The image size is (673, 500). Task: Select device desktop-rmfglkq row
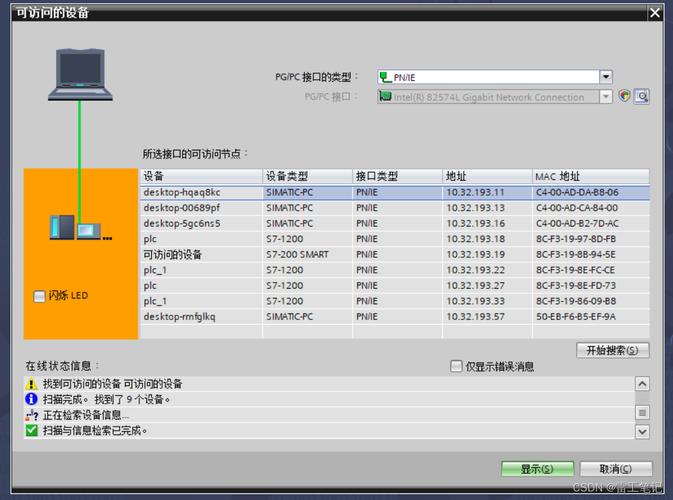click(x=395, y=317)
